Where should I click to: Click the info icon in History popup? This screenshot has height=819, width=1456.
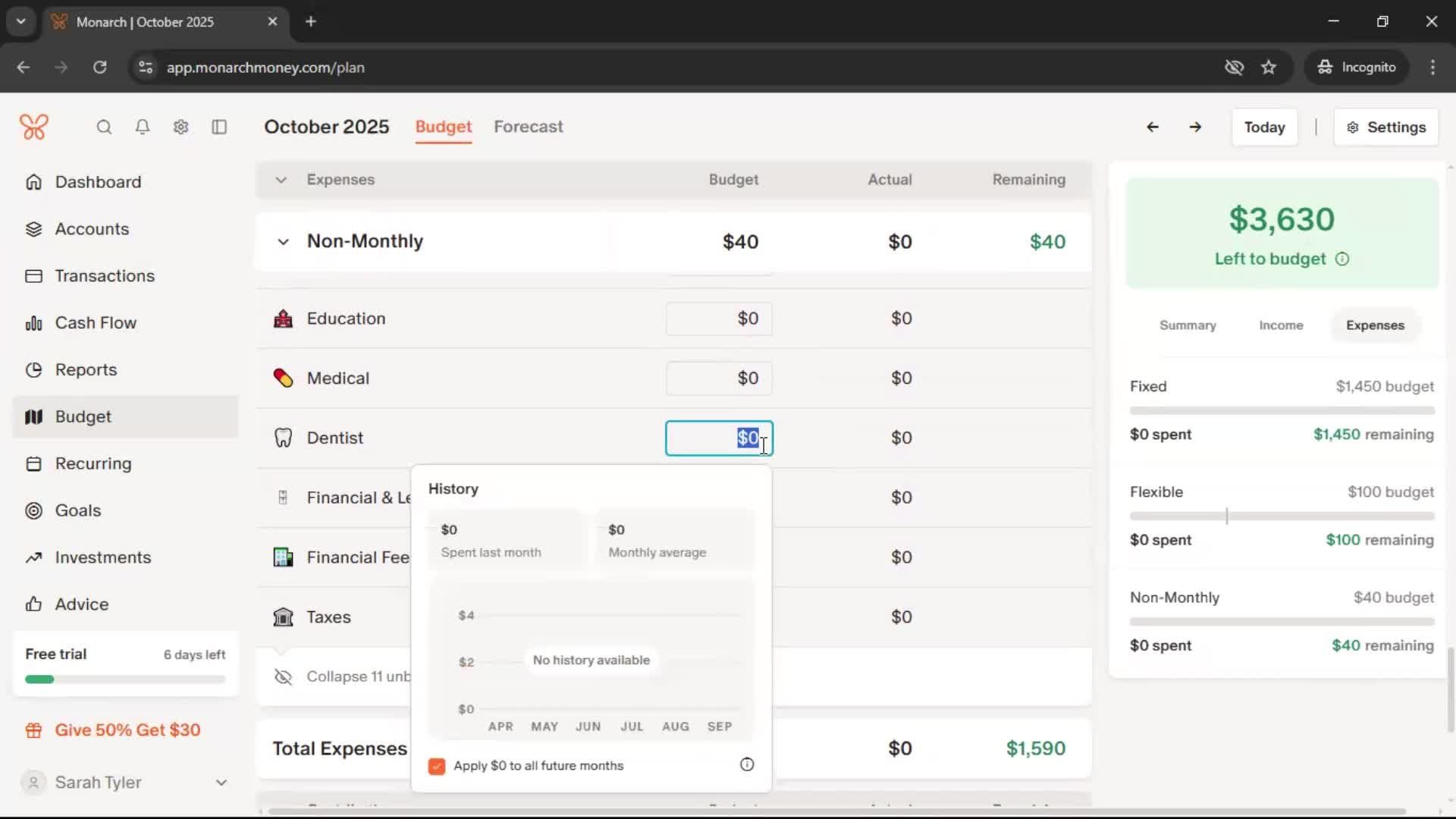pos(747,764)
